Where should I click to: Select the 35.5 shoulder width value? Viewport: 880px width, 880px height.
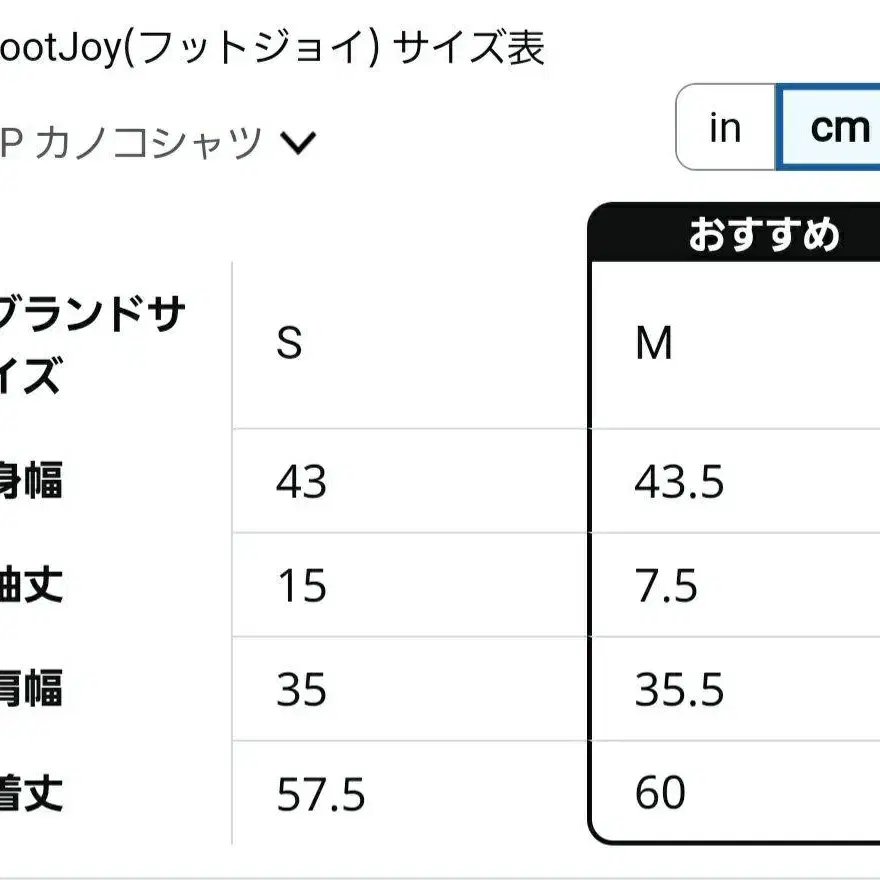pyautogui.click(x=679, y=690)
